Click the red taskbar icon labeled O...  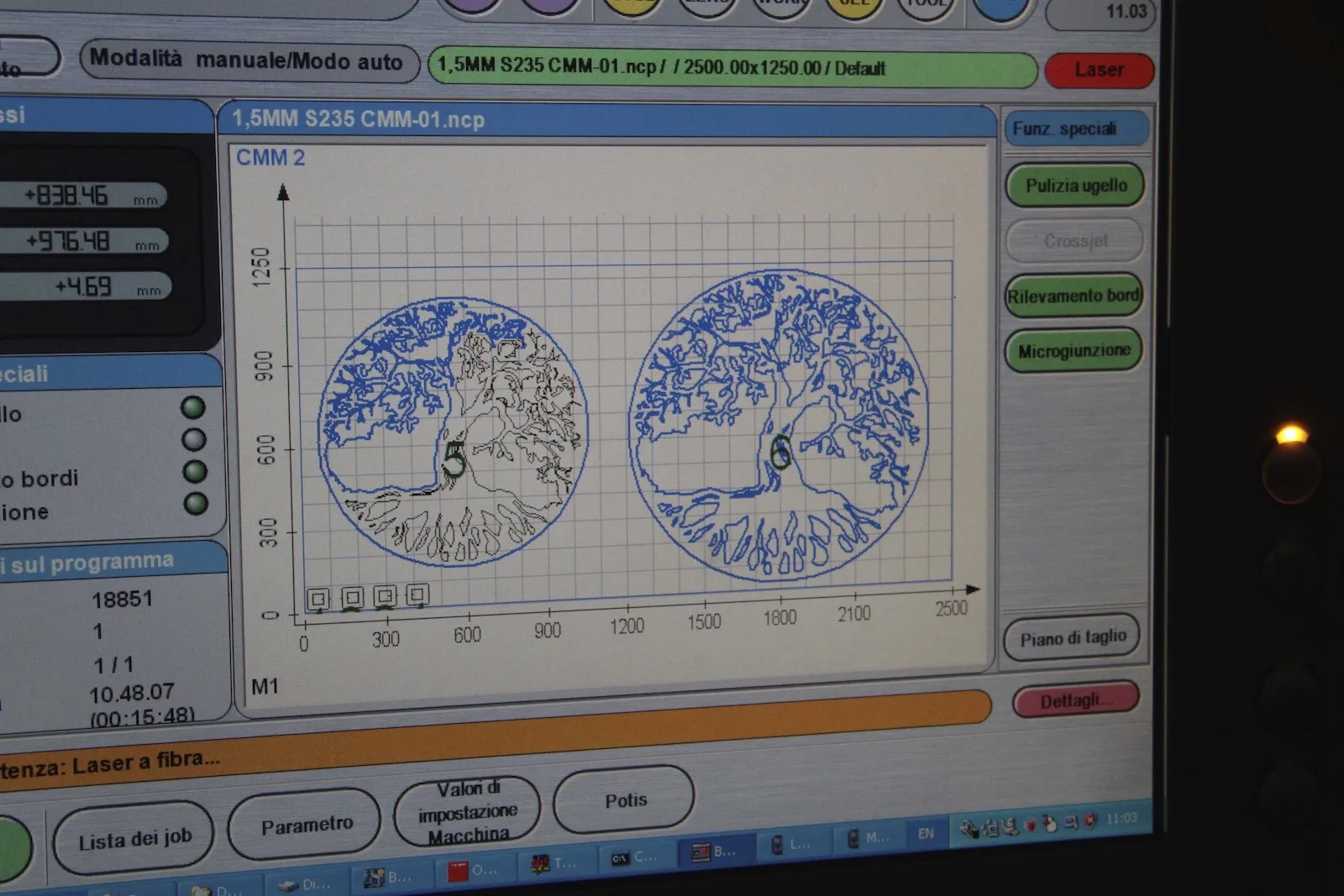pos(459,871)
